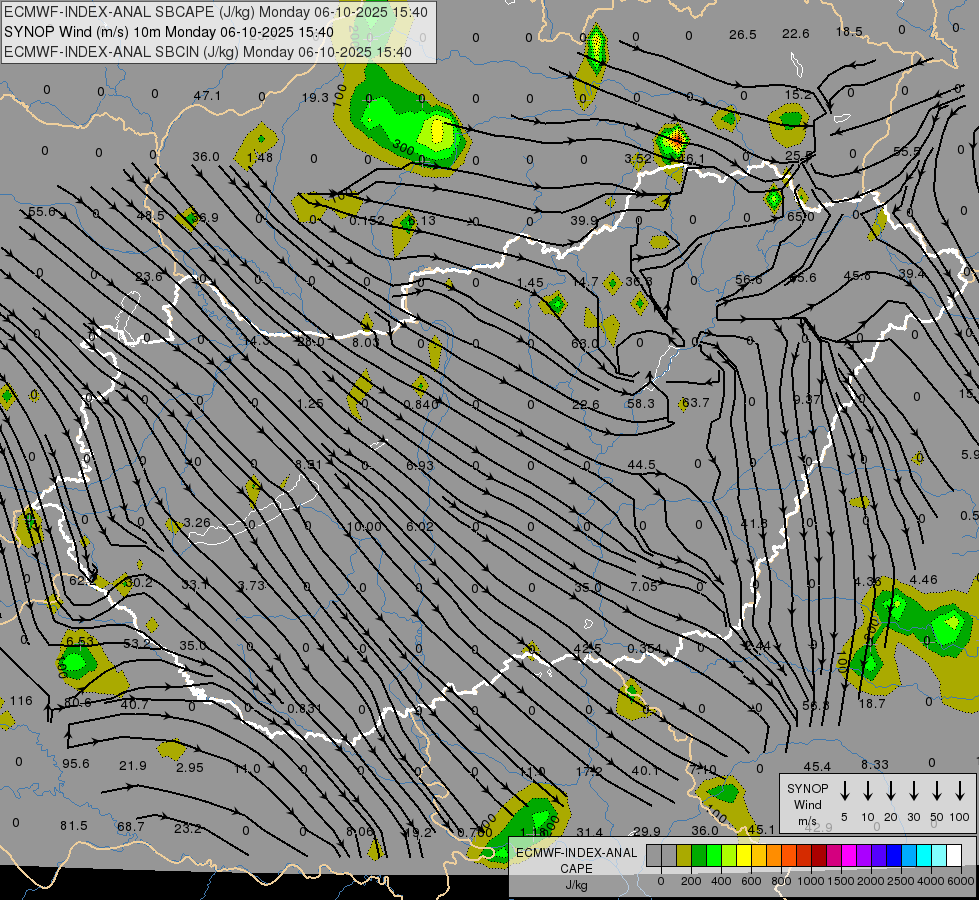979x900 pixels.
Task: Click the 81.5 value on the map
Action: point(74,826)
